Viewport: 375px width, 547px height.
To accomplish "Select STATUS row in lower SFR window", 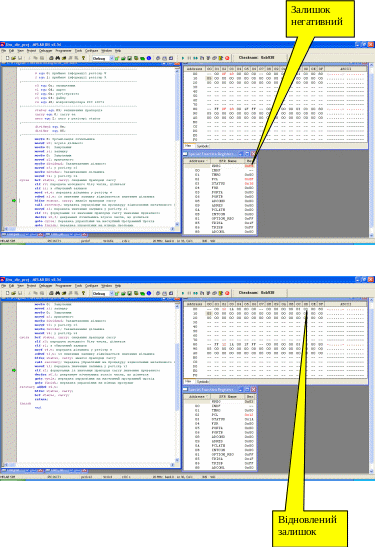I will (219, 419).
